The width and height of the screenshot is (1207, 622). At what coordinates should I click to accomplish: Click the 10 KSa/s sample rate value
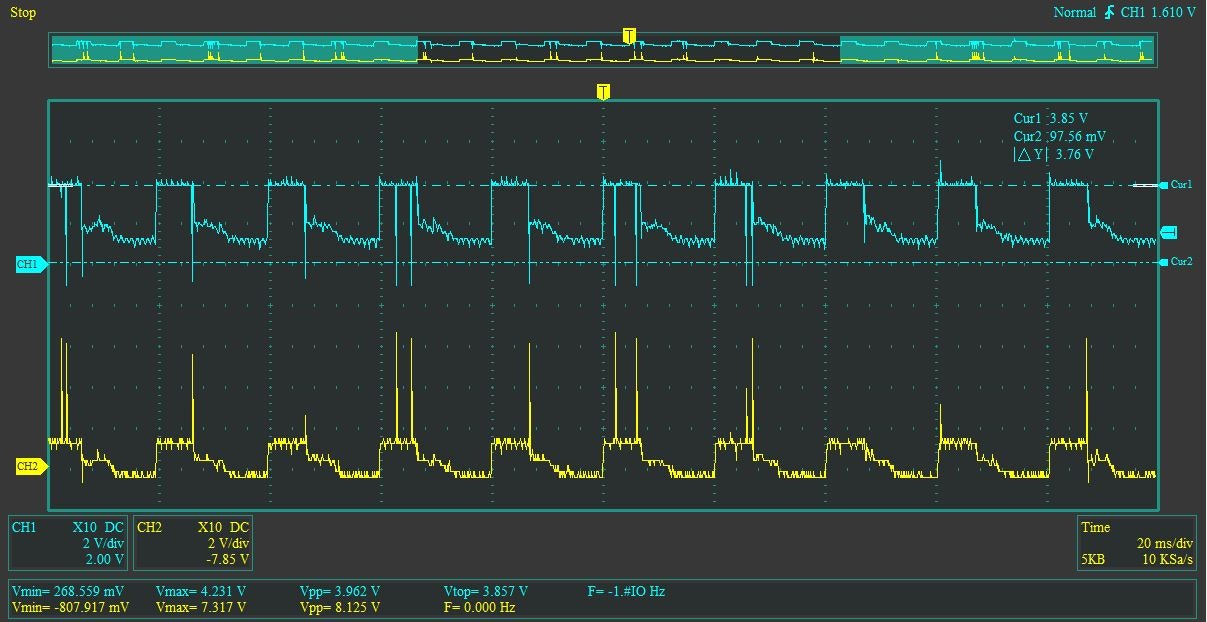(1168, 559)
